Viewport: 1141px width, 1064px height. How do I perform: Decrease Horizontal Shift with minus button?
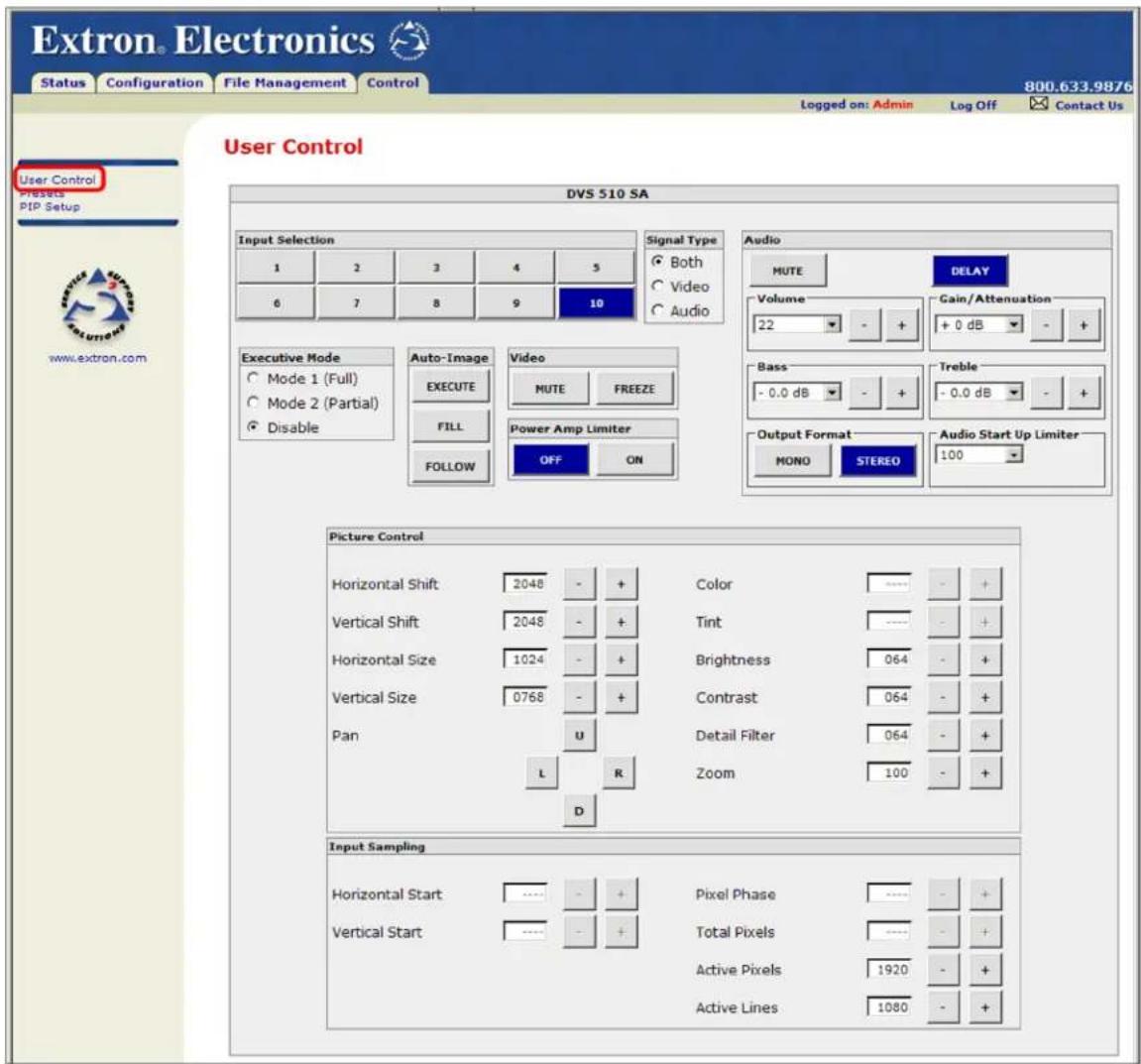[579, 584]
